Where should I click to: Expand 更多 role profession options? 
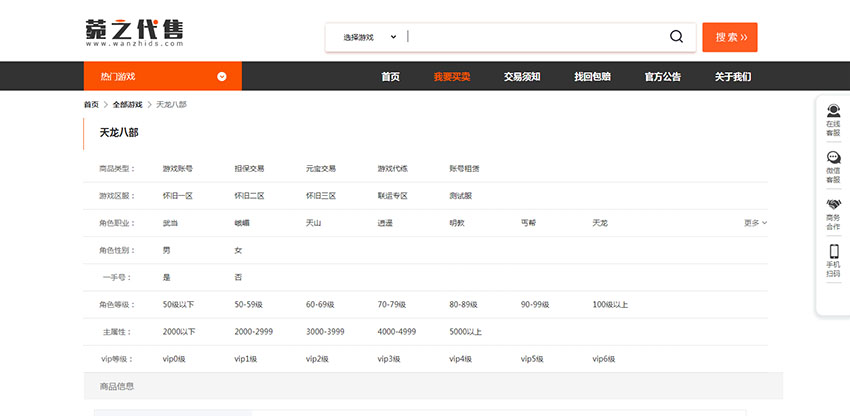755,223
